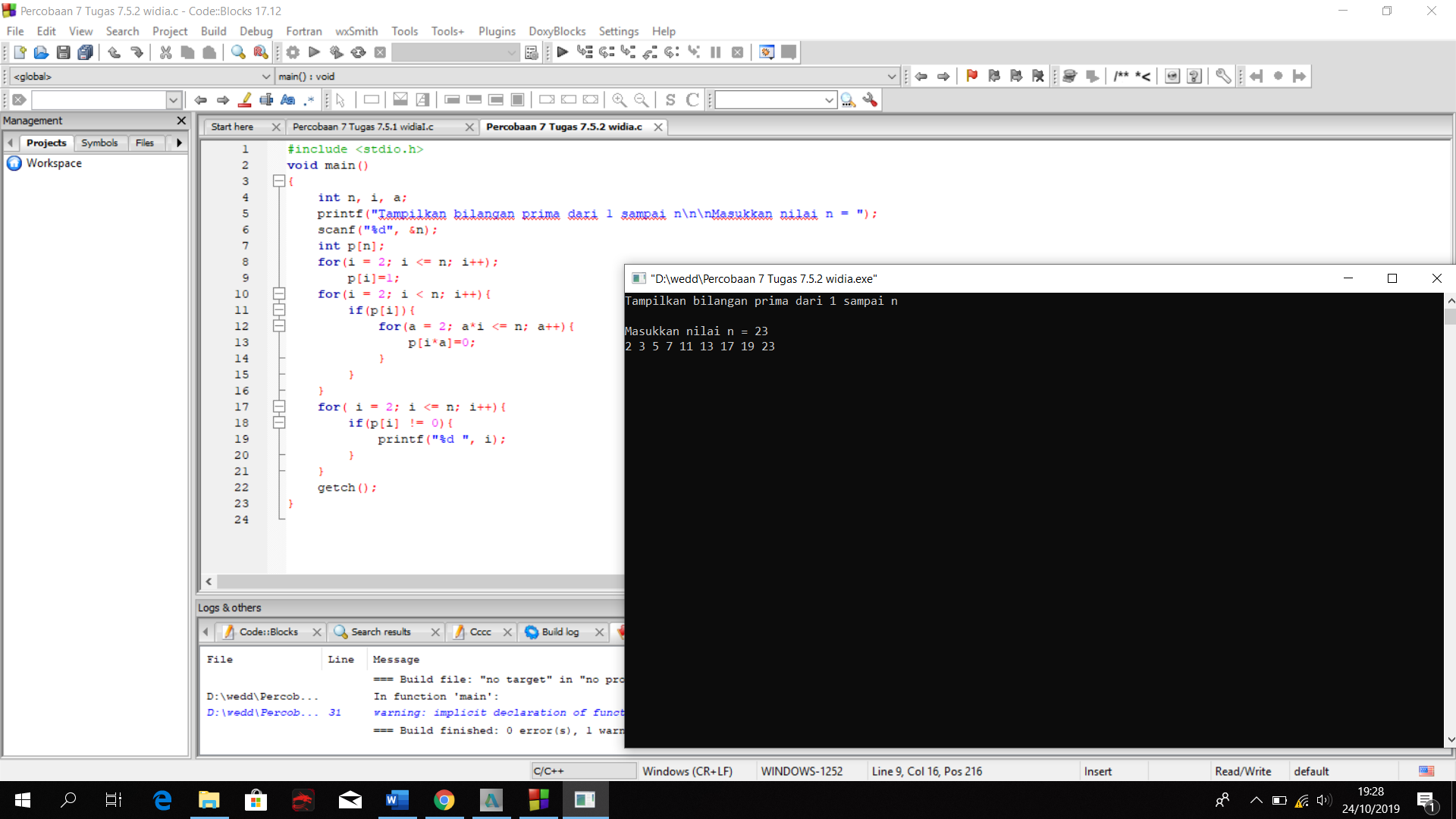Click the Zoom in icon in the toolbar
Screen dimensions: 1456x819
tap(620, 99)
